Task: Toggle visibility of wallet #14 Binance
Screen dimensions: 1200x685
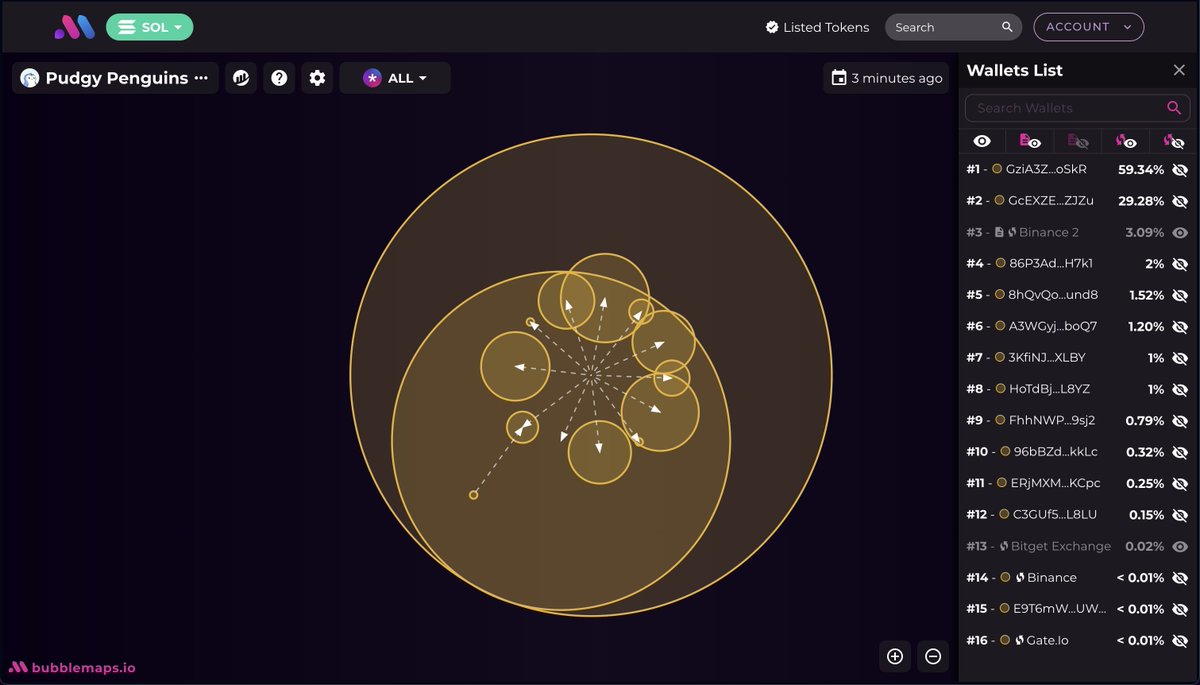Action: [1180, 577]
